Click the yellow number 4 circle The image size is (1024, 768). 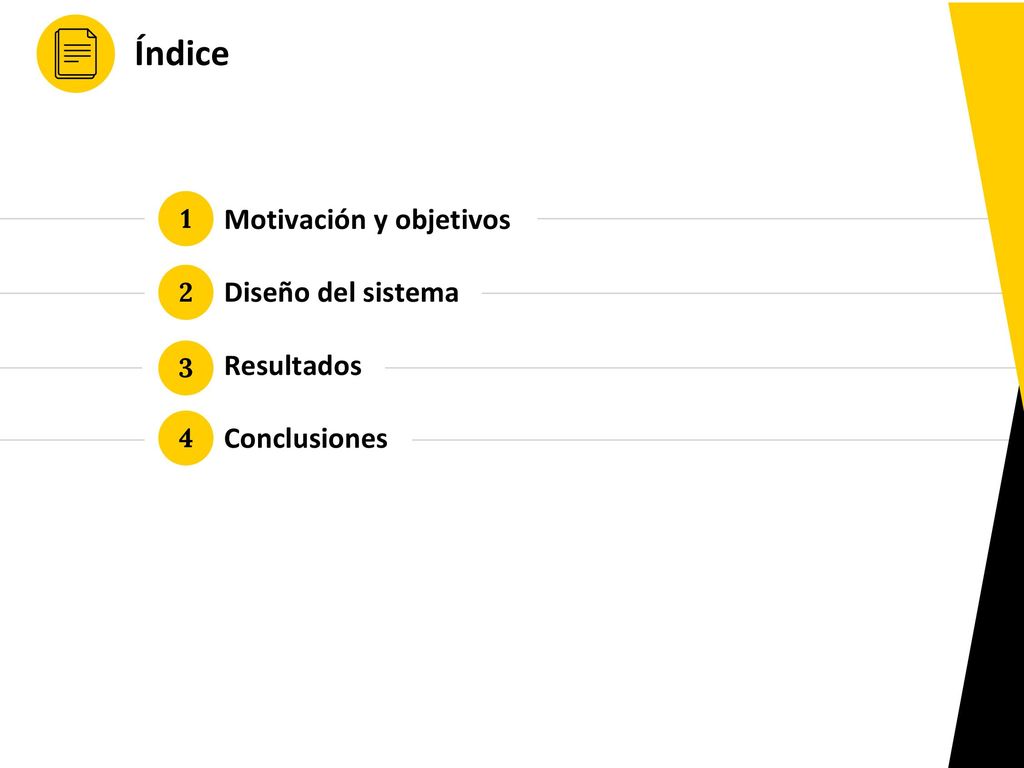coord(185,438)
